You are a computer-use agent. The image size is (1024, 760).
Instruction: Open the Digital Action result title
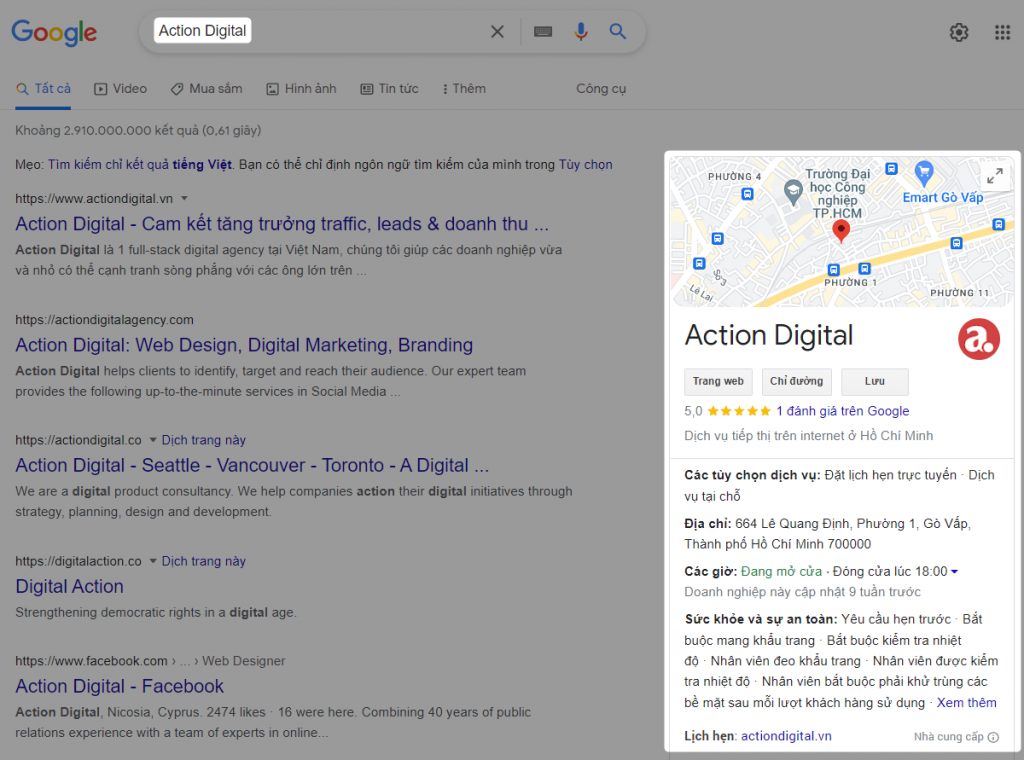pyautogui.click(x=69, y=586)
